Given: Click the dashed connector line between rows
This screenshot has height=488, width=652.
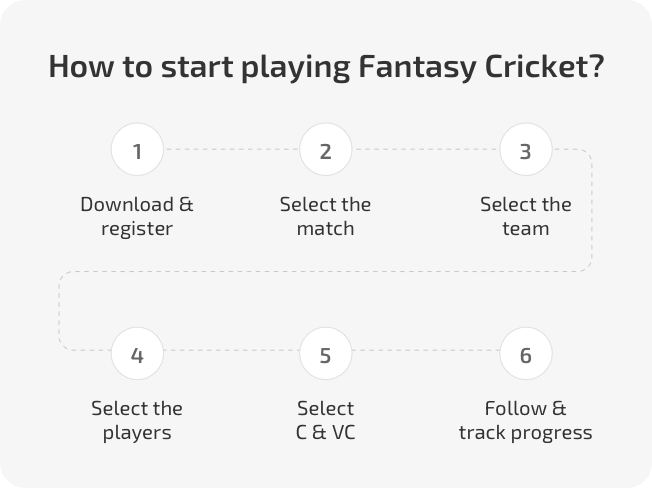Looking at the screenshot, I should [x=326, y=271].
